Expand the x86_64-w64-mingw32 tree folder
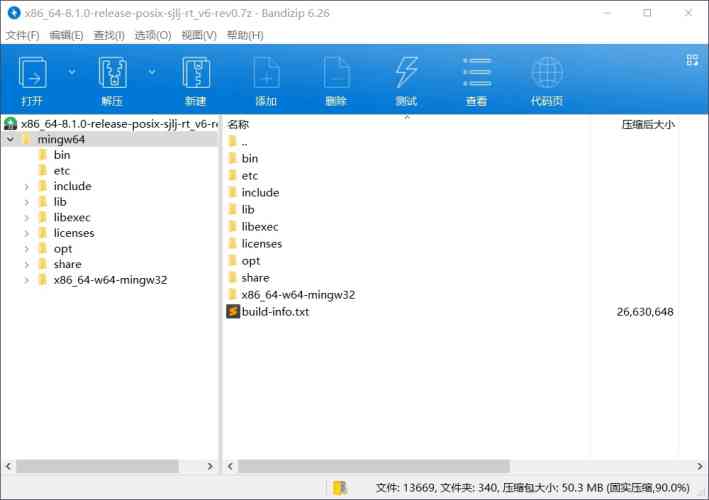This screenshot has width=709, height=500. 27,280
